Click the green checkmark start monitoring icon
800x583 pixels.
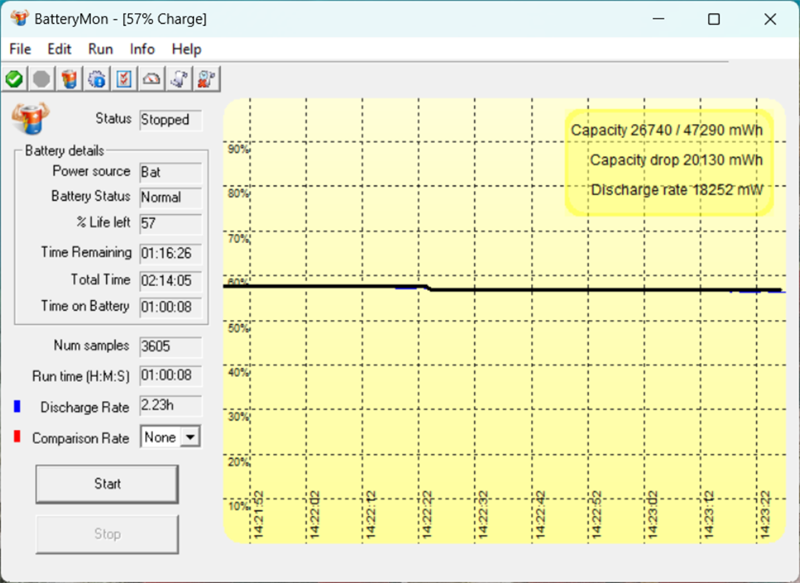click(x=14, y=80)
